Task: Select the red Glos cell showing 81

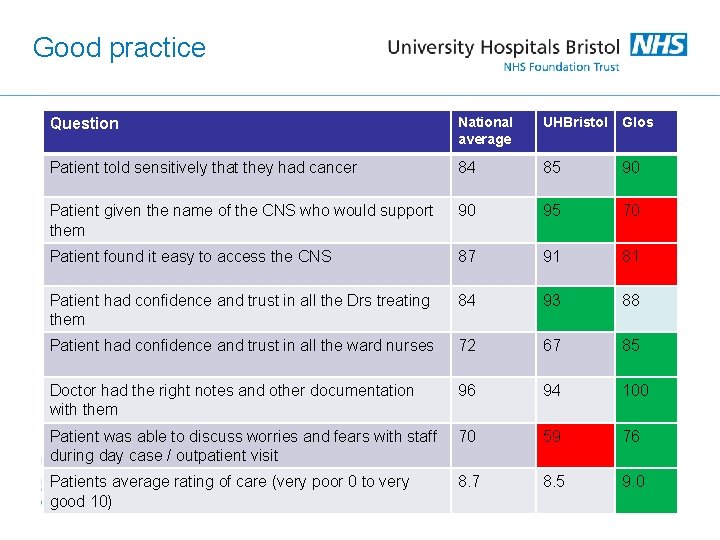Action: click(x=645, y=264)
